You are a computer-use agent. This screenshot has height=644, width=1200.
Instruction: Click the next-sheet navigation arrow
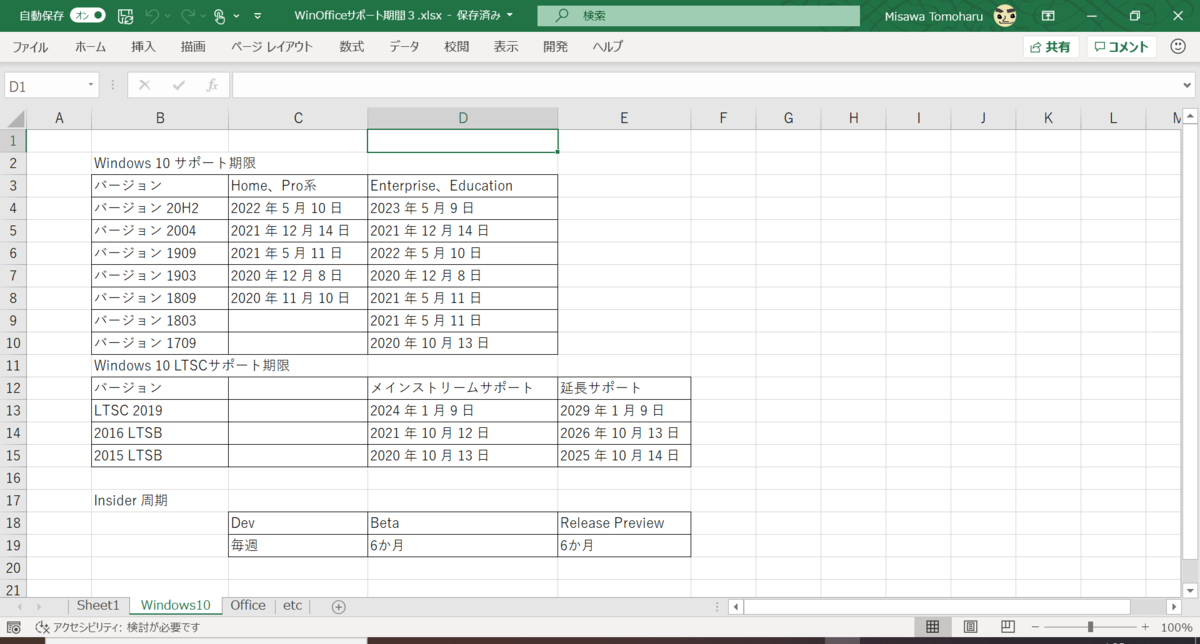click(38, 606)
